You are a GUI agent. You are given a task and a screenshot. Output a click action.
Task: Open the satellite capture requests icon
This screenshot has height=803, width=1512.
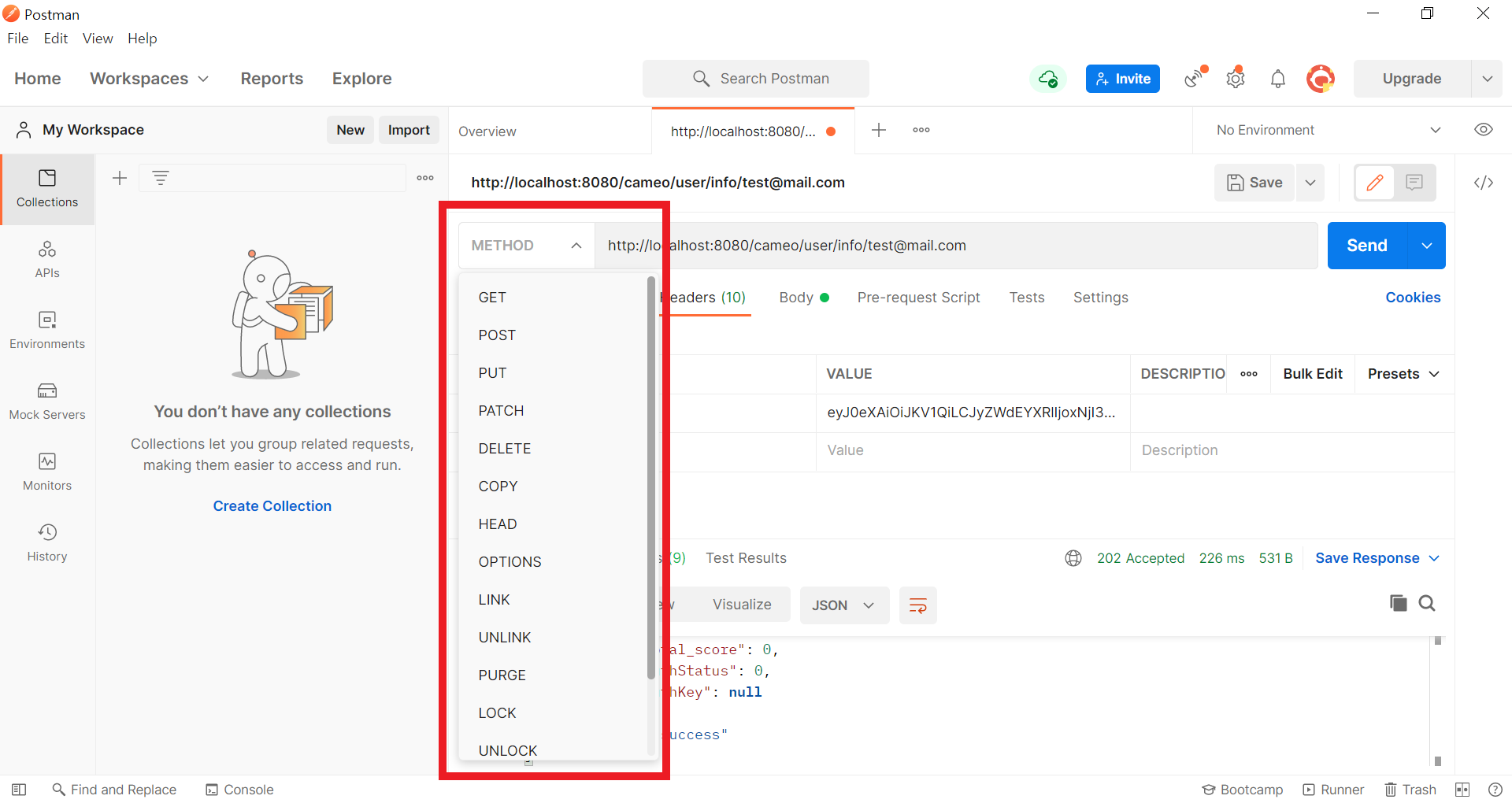pos(1195,78)
